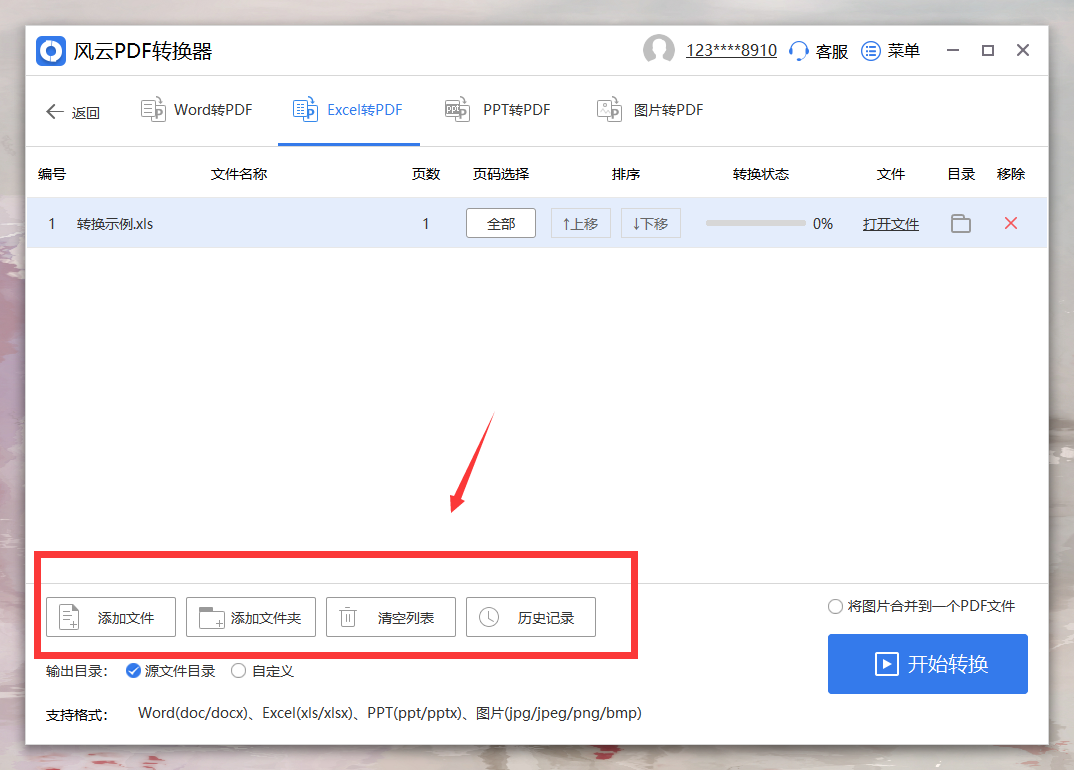The height and width of the screenshot is (770, 1074).
Task: Select page range 全部 button
Action: pos(501,223)
